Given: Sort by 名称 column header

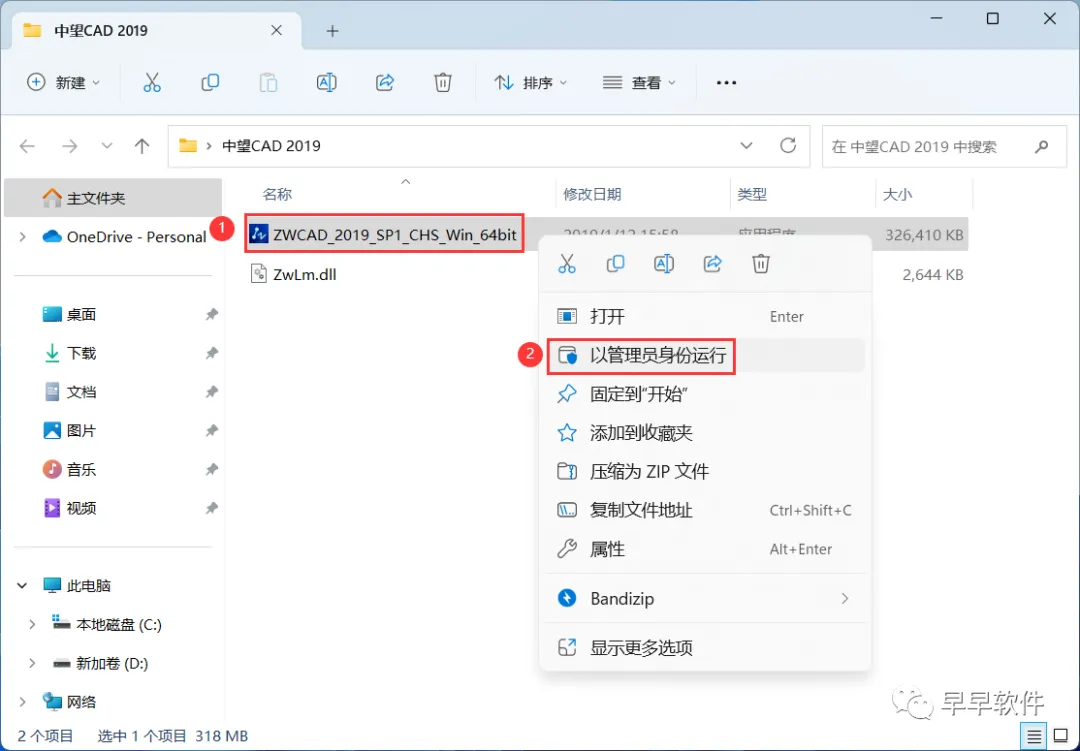Looking at the screenshot, I should (x=278, y=195).
